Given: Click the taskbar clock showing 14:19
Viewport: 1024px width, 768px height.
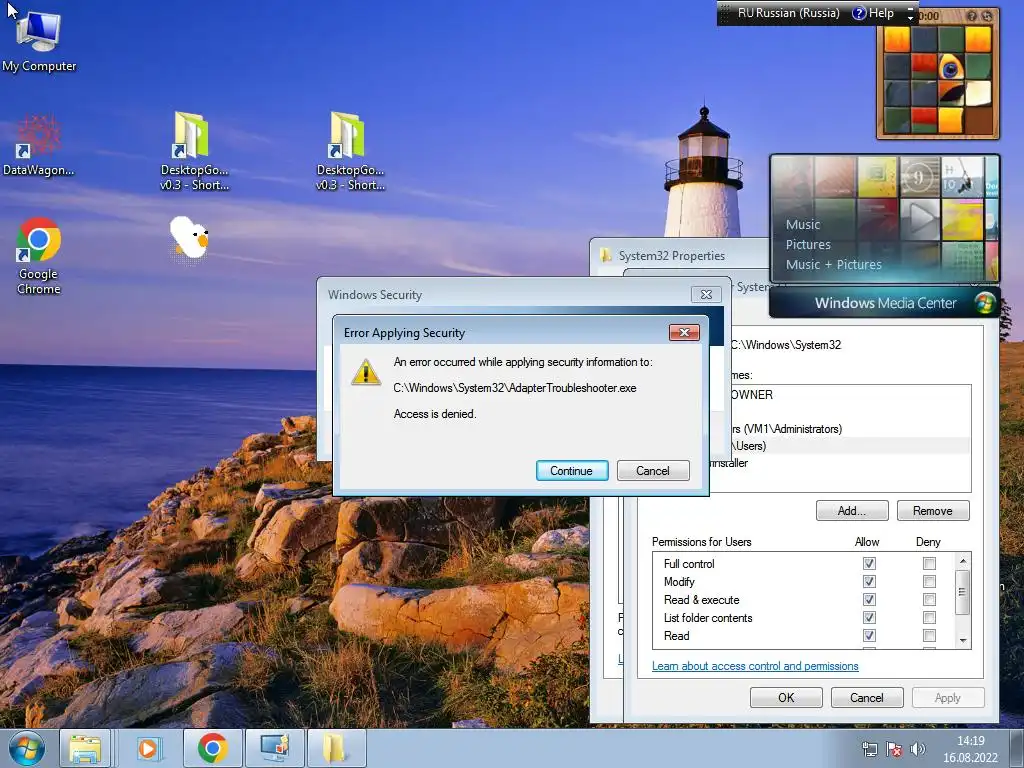Looking at the screenshot, I should 970,749.
